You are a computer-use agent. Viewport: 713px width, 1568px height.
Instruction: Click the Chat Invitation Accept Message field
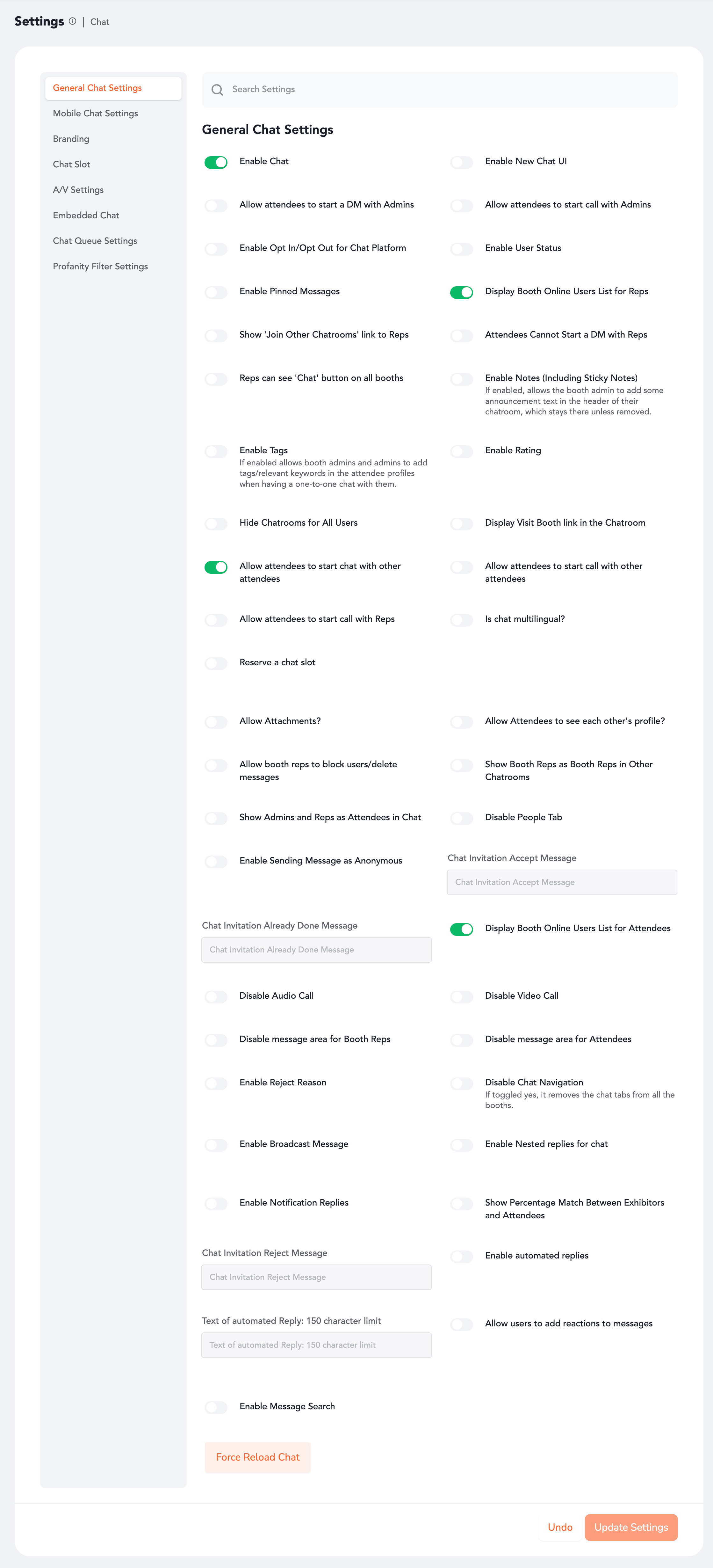point(562,882)
